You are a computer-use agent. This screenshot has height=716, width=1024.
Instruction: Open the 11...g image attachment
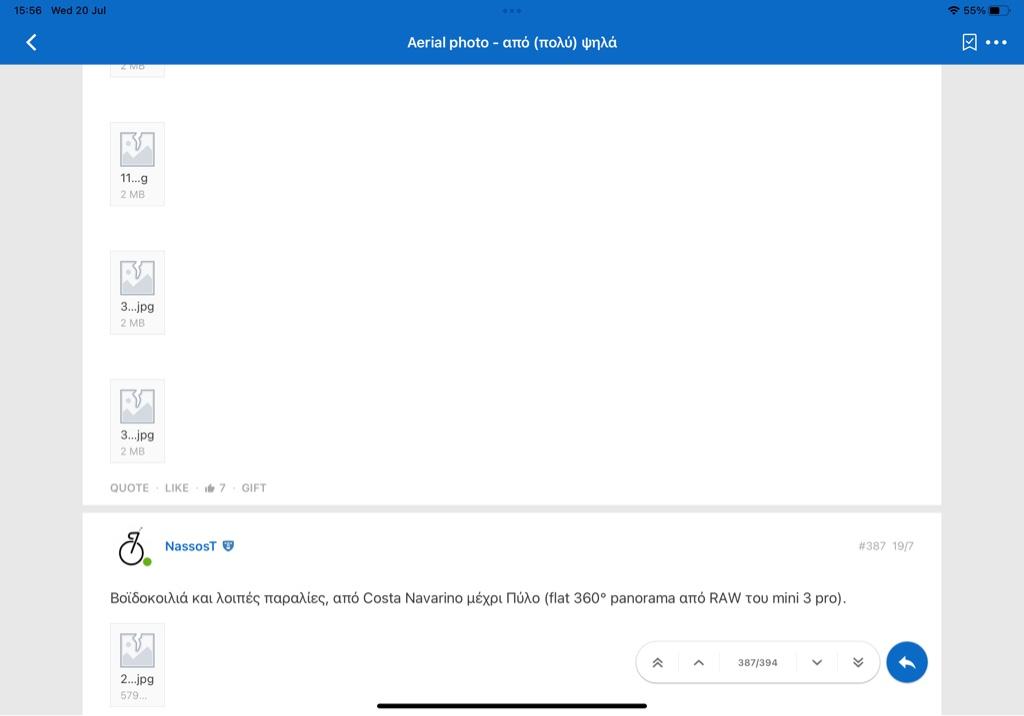[x=137, y=163]
